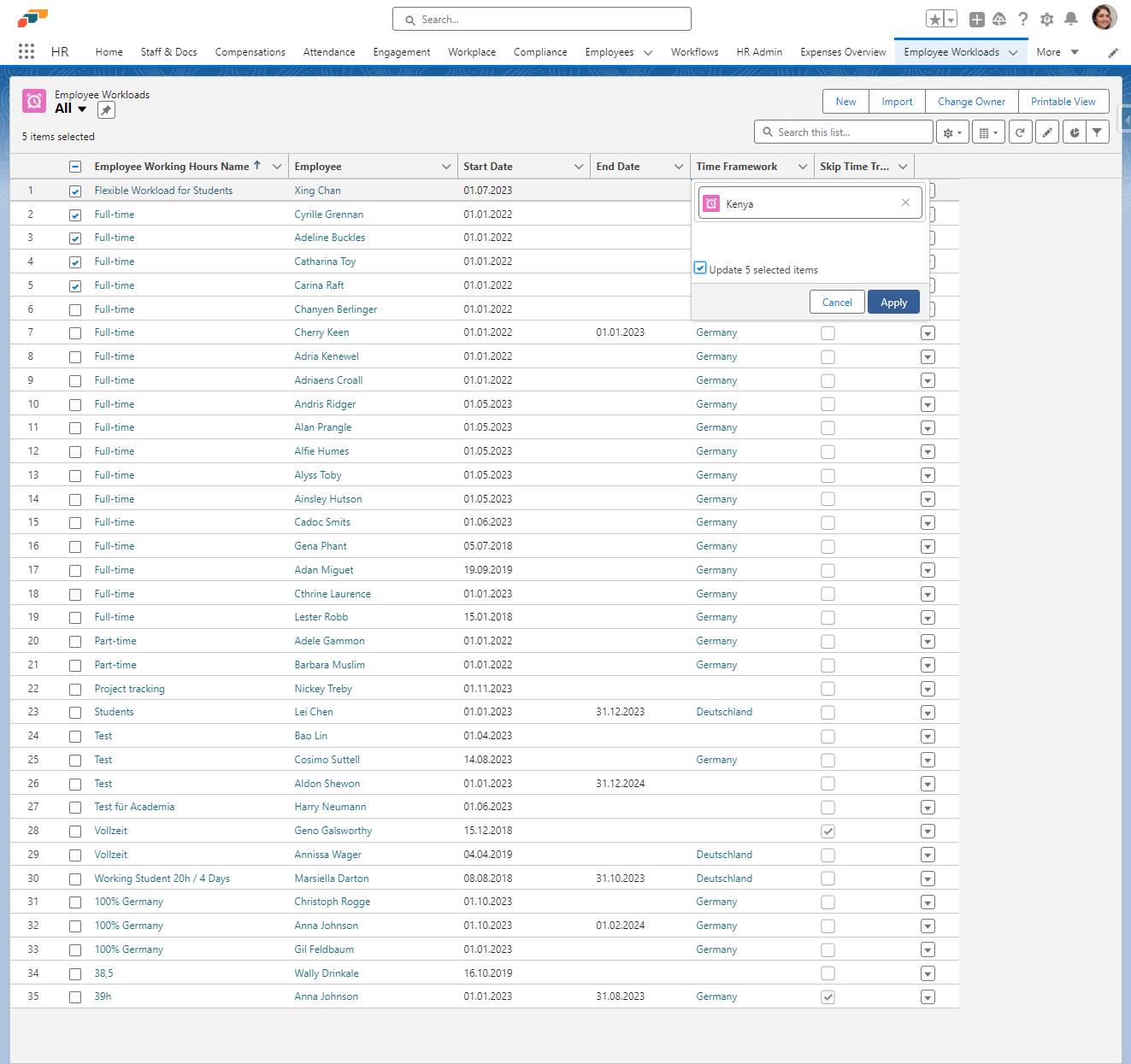
Task: Open the Expenses Overview tab
Action: pos(843,52)
